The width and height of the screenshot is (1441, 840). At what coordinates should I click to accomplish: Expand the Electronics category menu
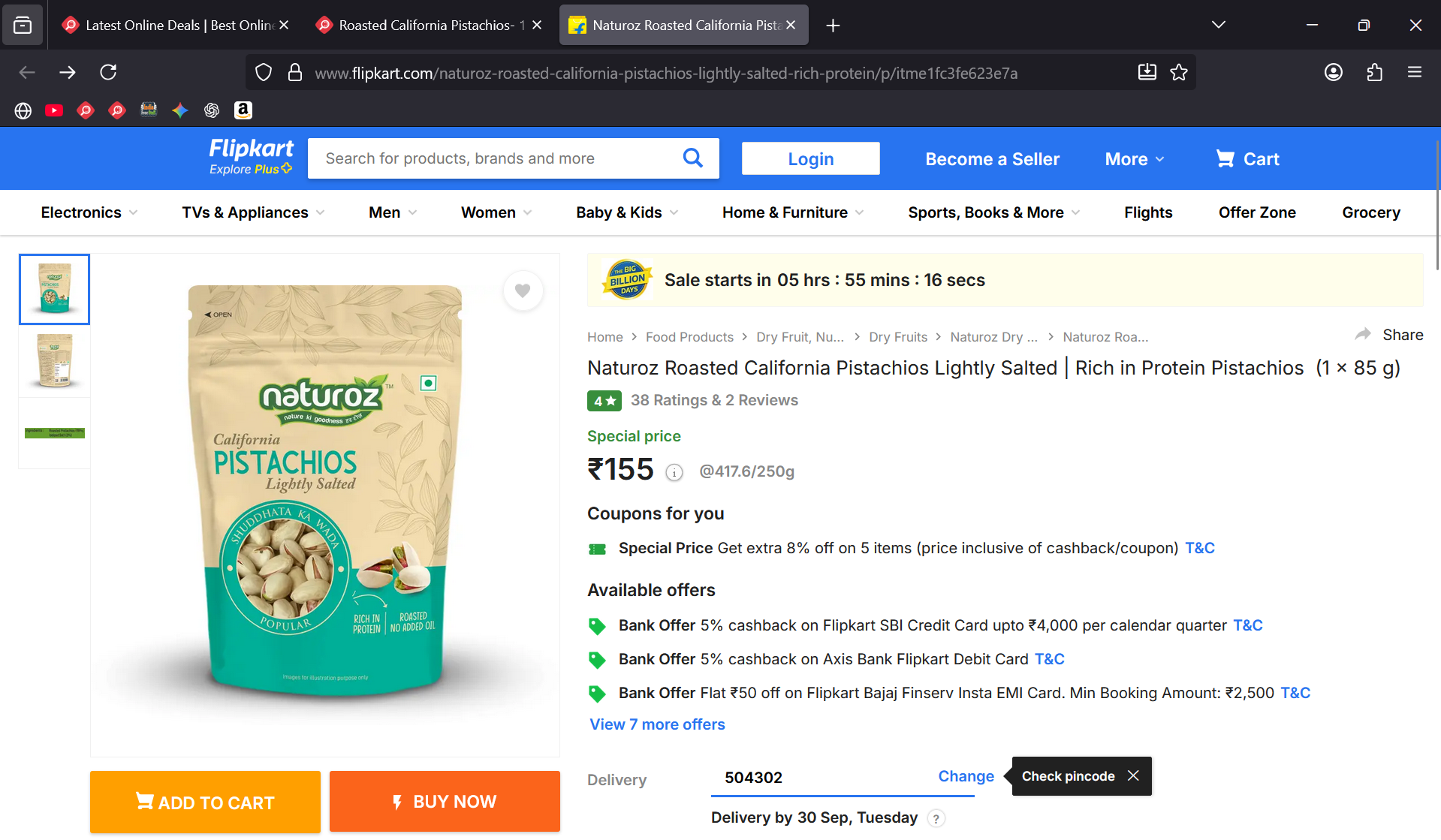[89, 212]
